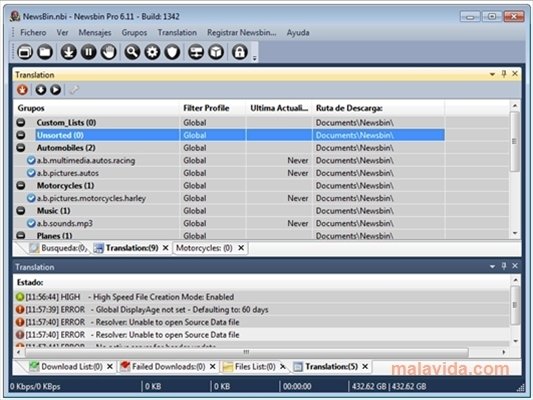This screenshot has width=533, height=400.
Task: Select the High Speed File Creation log entry
Action: point(261,297)
